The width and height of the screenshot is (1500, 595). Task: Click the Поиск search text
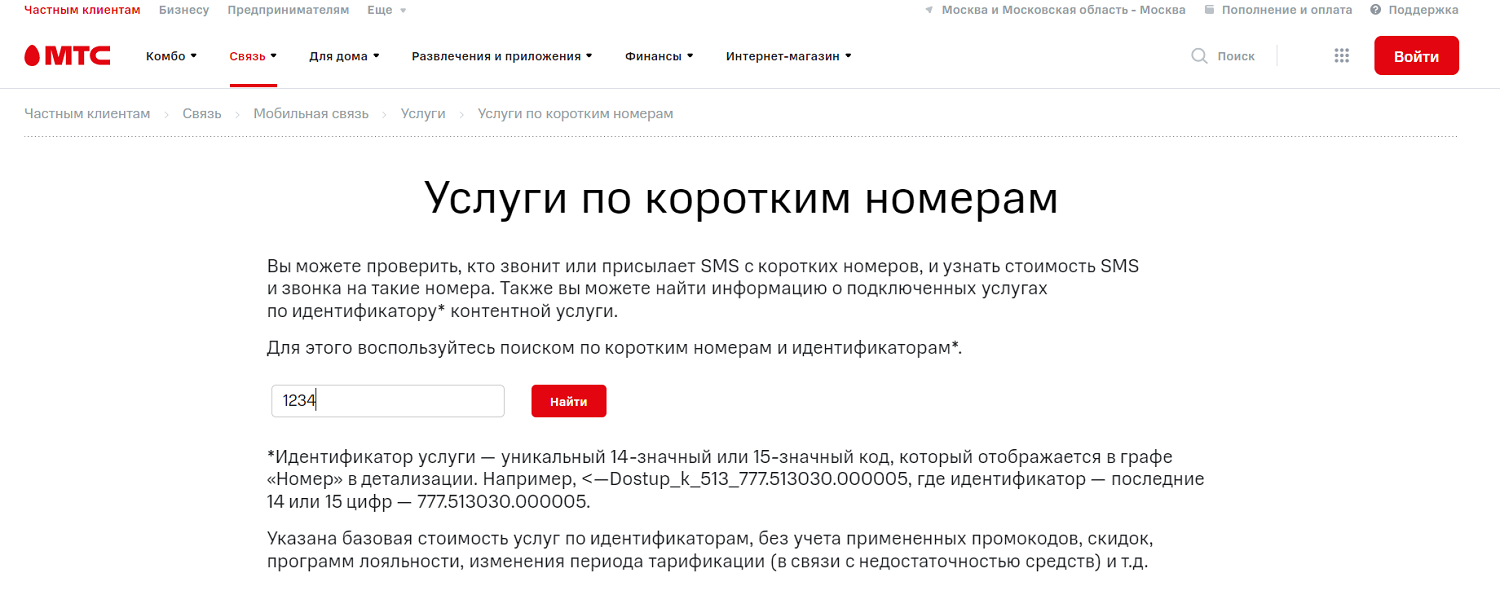(x=1236, y=56)
